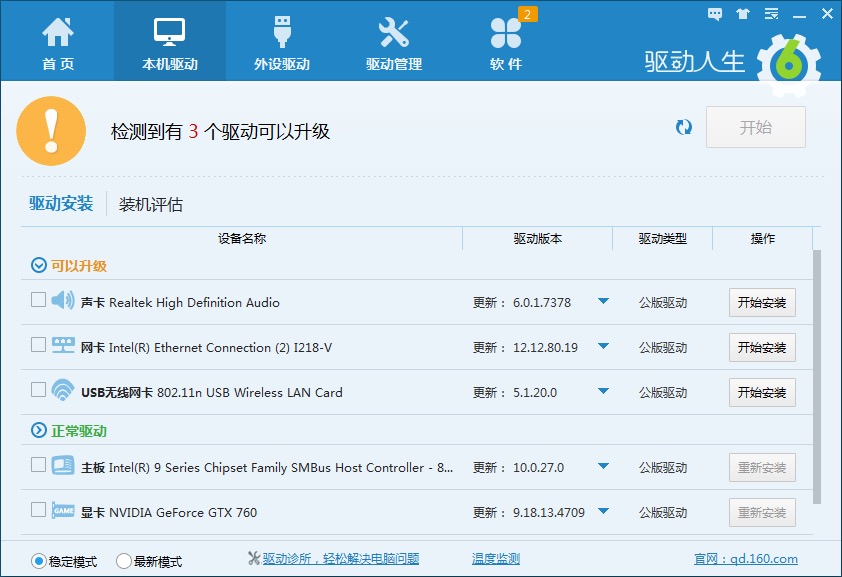Click the 驱动版本 column header

(x=538, y=238)
